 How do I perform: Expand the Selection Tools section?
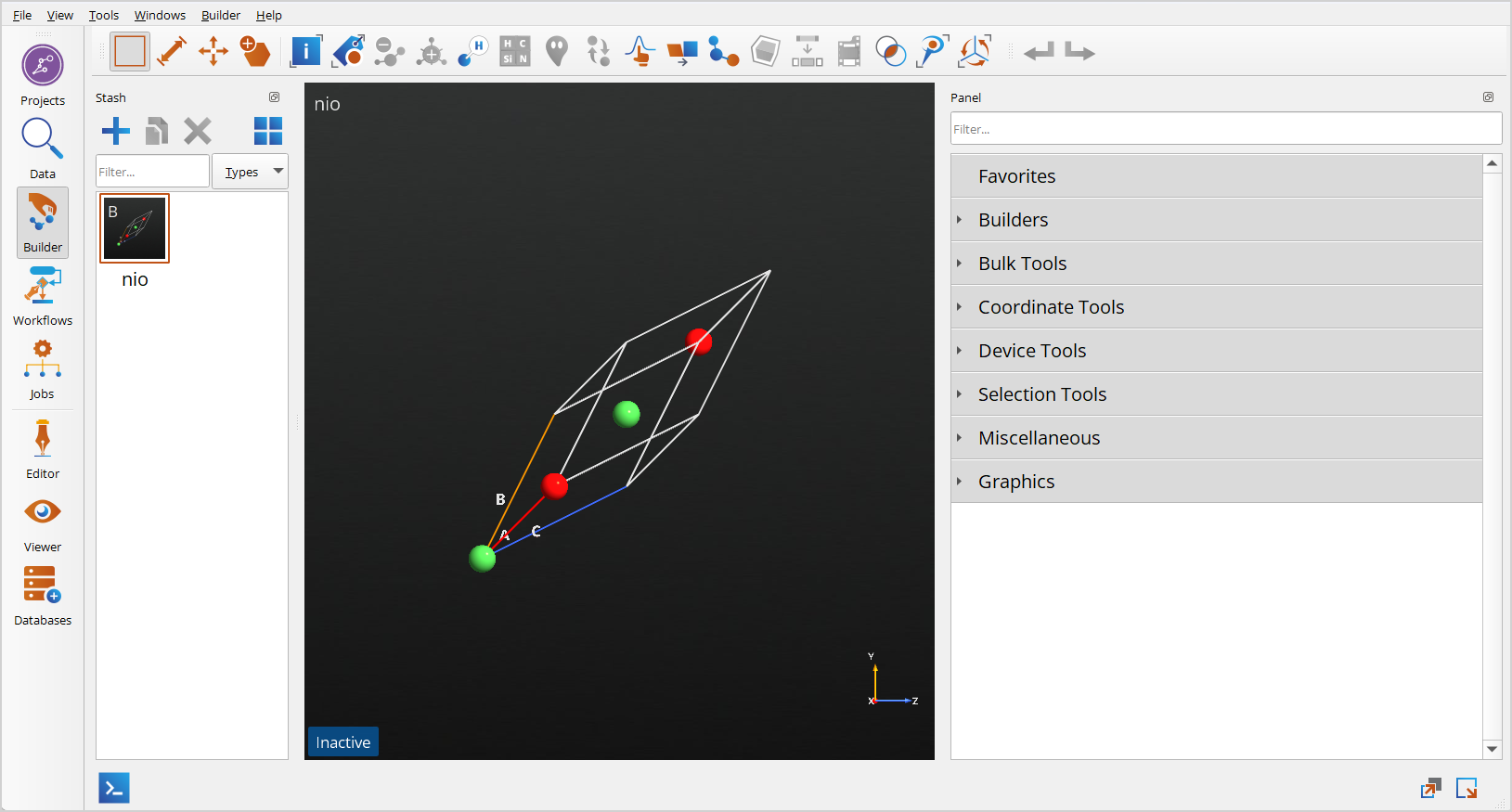tap(1217, 394)
